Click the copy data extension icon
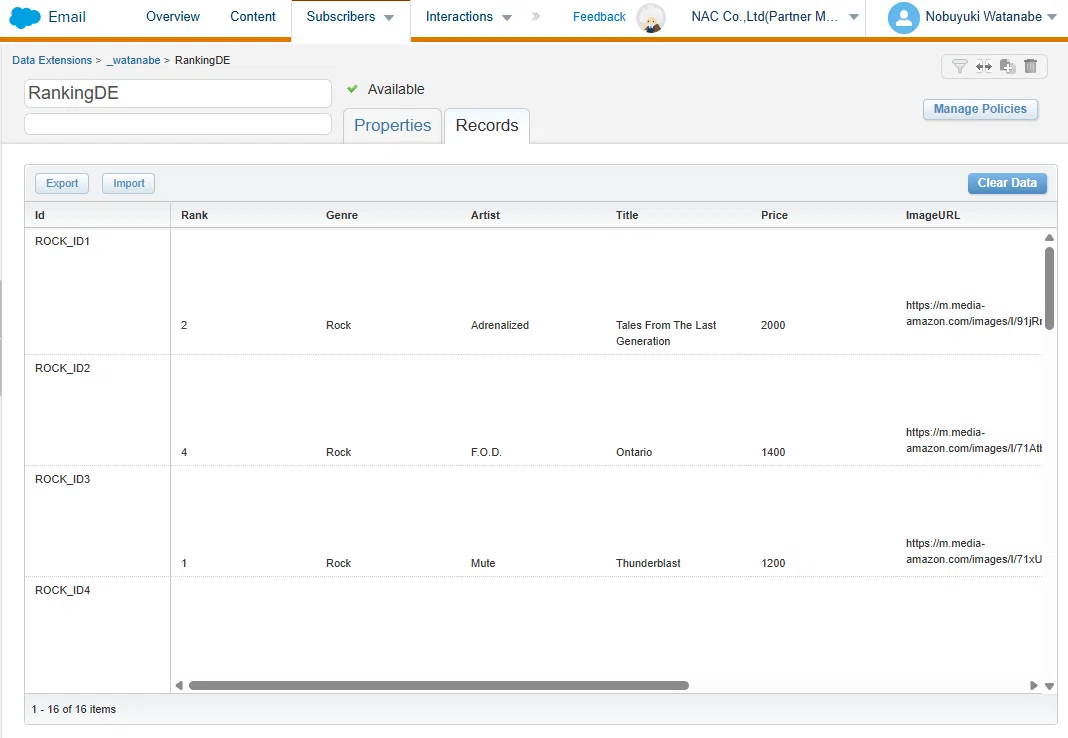This screenshot has height=738, width=1068. coord(1007,66)
